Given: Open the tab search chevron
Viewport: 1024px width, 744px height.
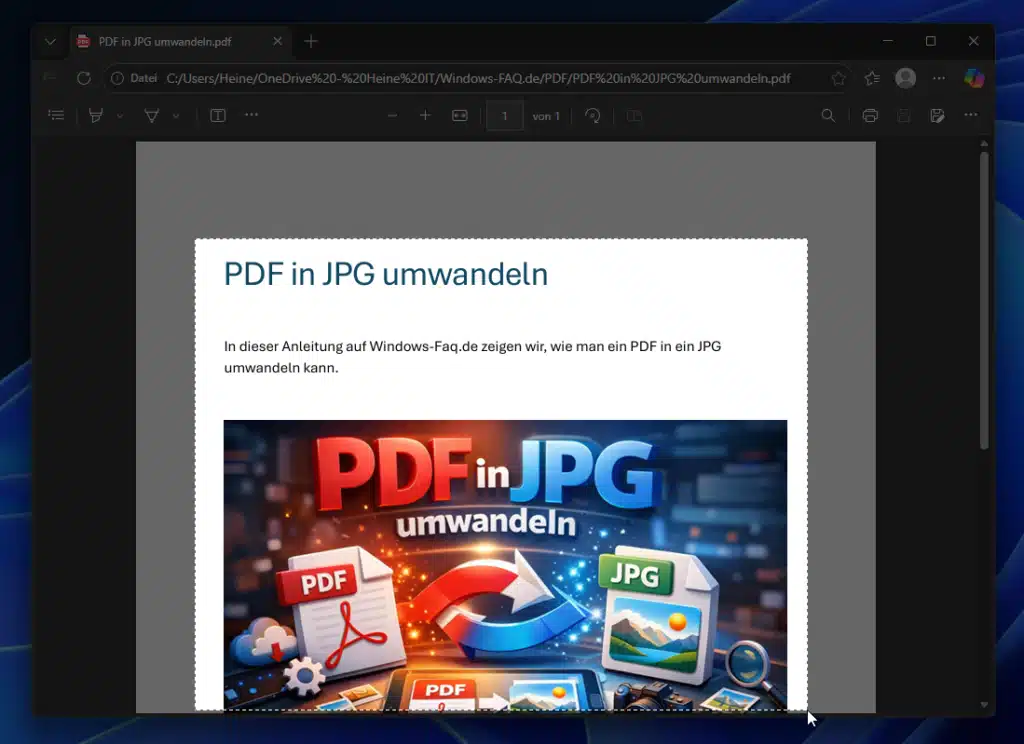Looking at the screenshot, I should click(x=49, y=42).
